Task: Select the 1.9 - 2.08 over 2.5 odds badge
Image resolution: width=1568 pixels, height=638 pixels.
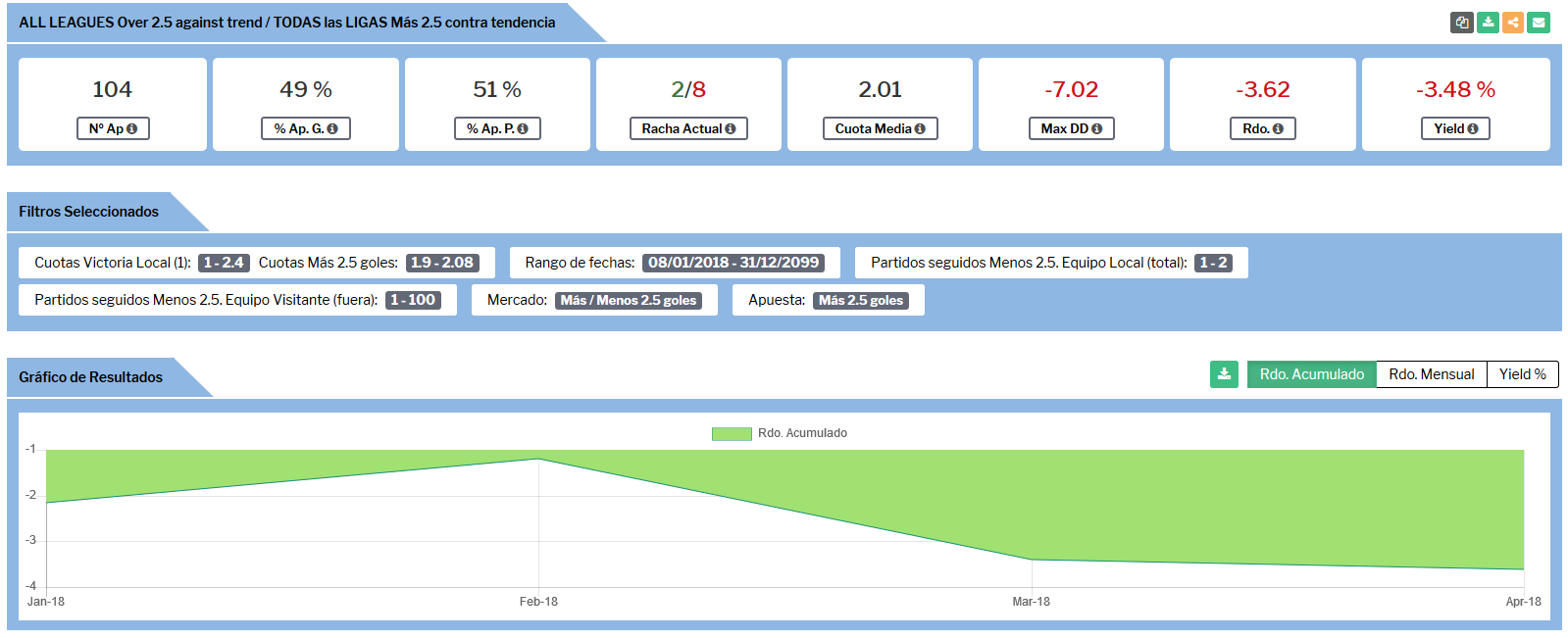Action: [442, 263]
